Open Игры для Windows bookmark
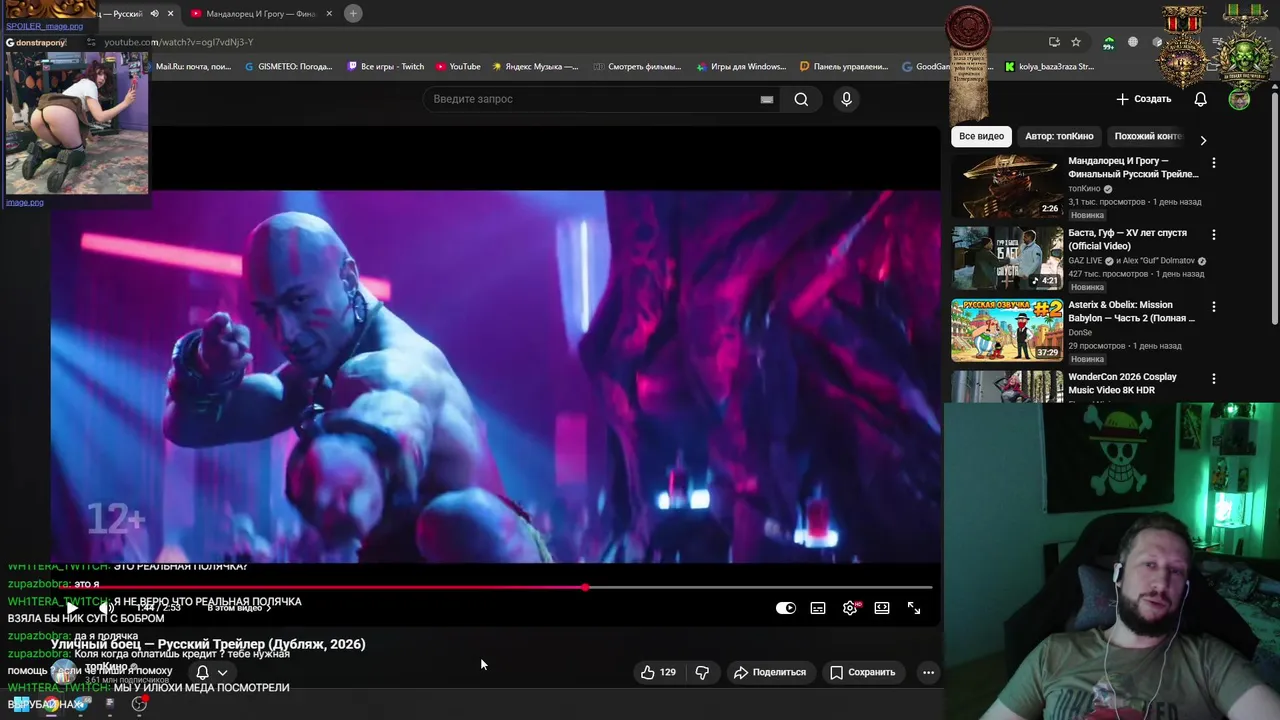Image resolution: width=1280 pixels, height=720 pixels. click(x=740, y=67)
